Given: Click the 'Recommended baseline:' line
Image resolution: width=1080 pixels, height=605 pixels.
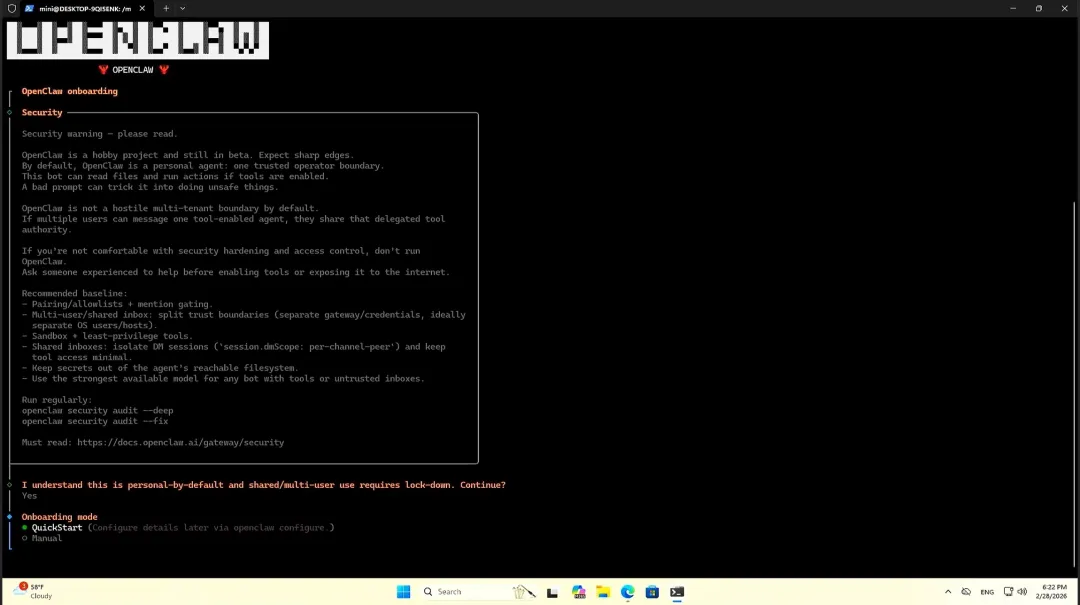Looking at the screenshot, I should pyautogui.click(x=74, y=294).
